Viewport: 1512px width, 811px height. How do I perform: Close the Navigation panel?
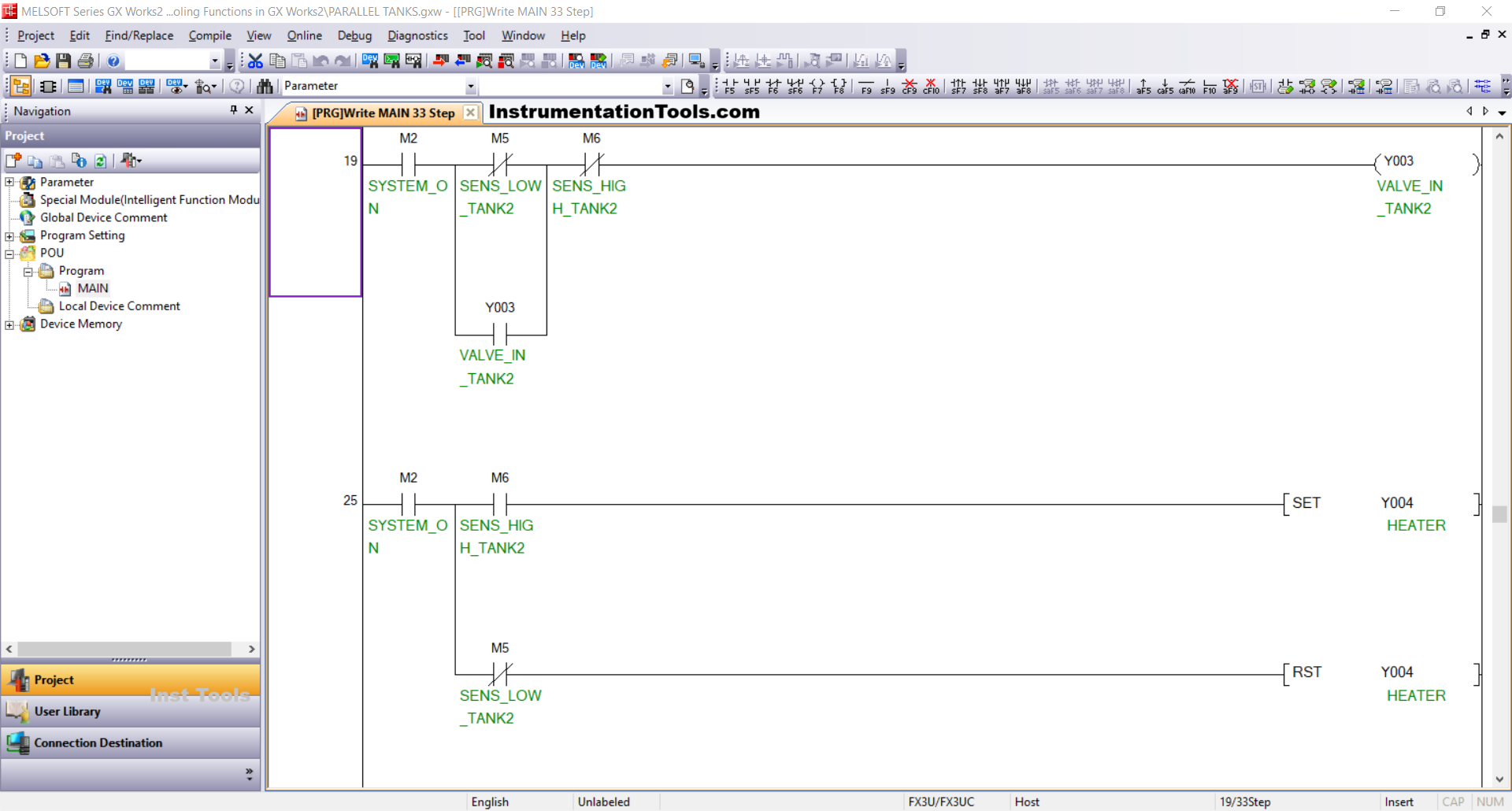[250, 110]
